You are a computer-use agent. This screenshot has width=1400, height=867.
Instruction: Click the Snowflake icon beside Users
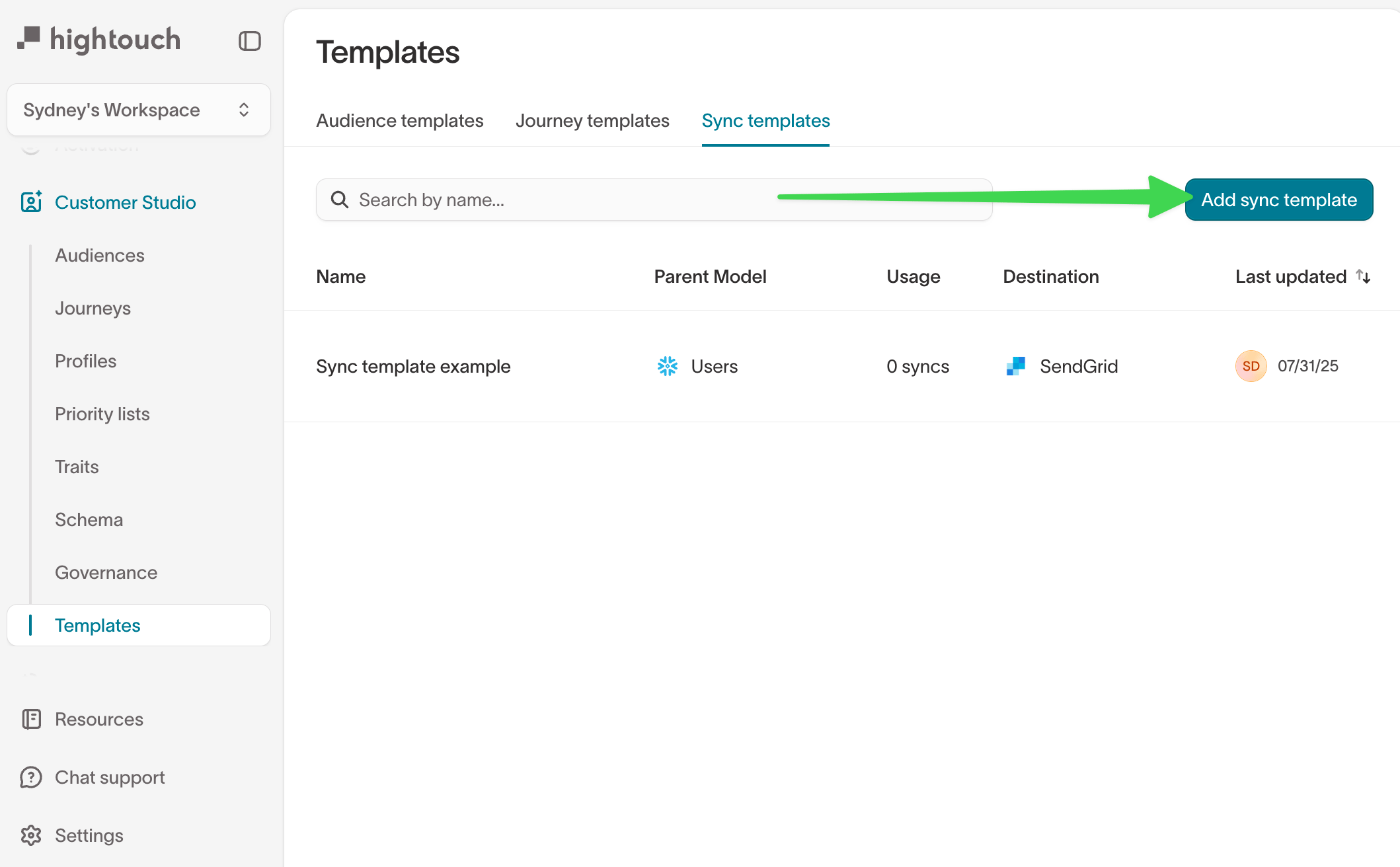668,366
